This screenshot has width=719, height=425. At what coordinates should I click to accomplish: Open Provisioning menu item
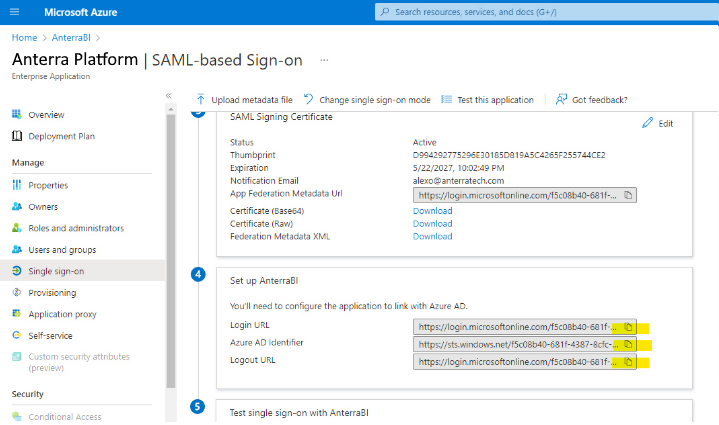coord(52,293)
